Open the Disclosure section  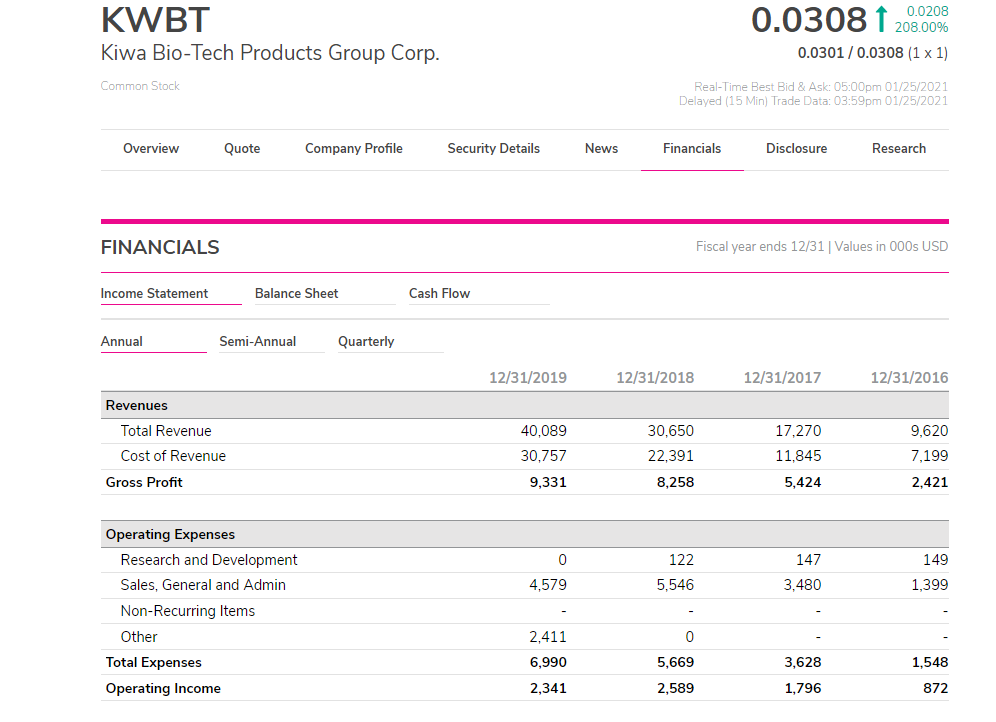(796, 148)
